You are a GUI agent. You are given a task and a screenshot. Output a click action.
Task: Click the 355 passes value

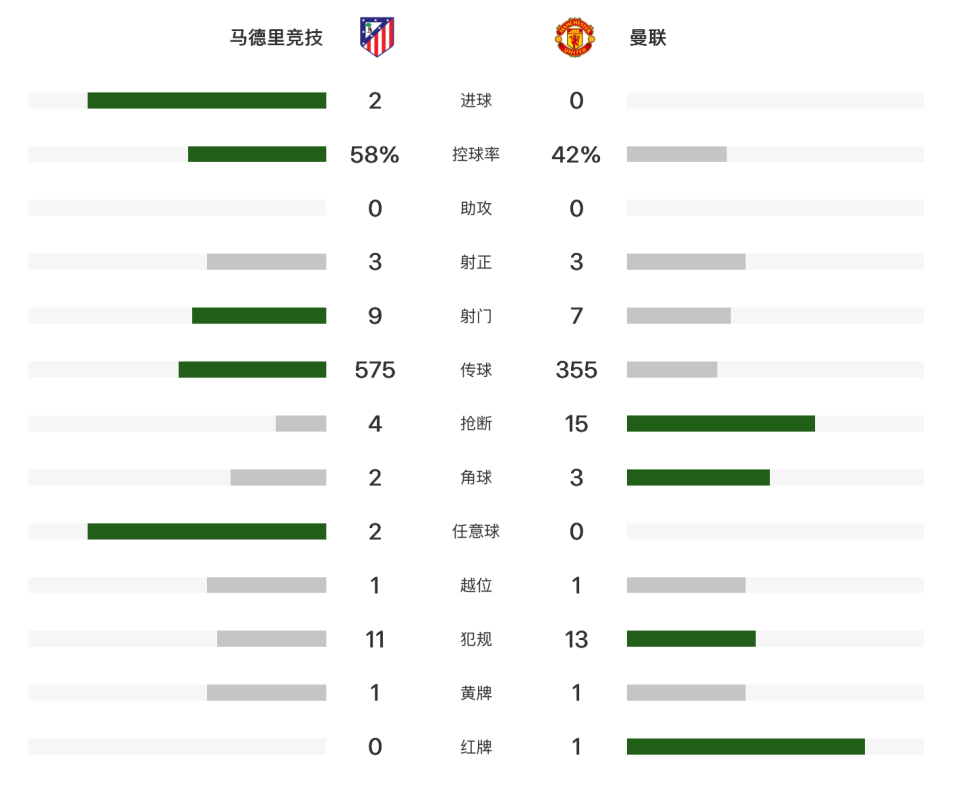(576, 370)
